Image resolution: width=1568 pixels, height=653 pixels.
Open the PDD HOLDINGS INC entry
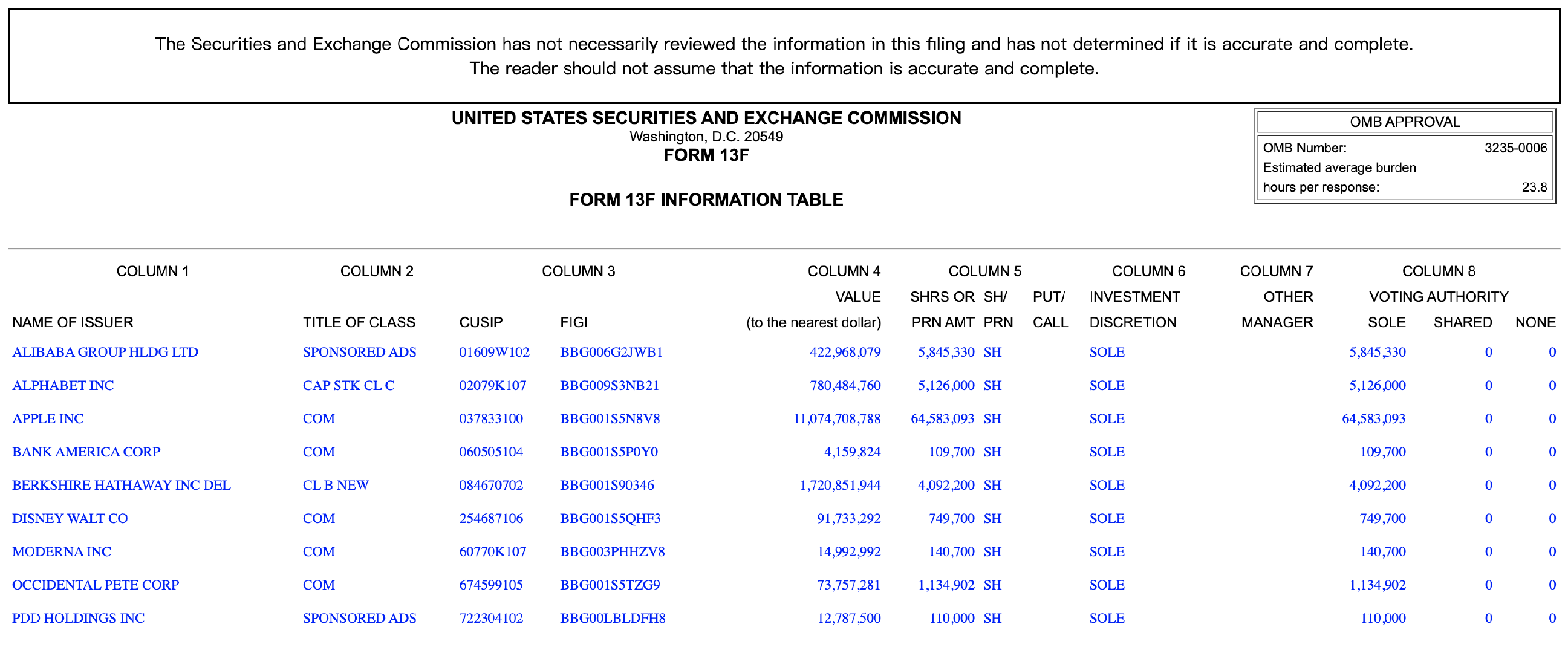click(78, 619)
